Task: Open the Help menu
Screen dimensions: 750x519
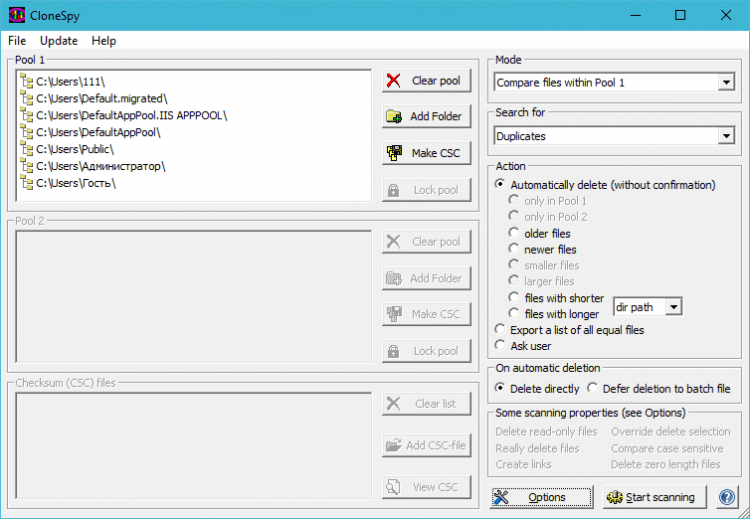Action: click(103, 41)
